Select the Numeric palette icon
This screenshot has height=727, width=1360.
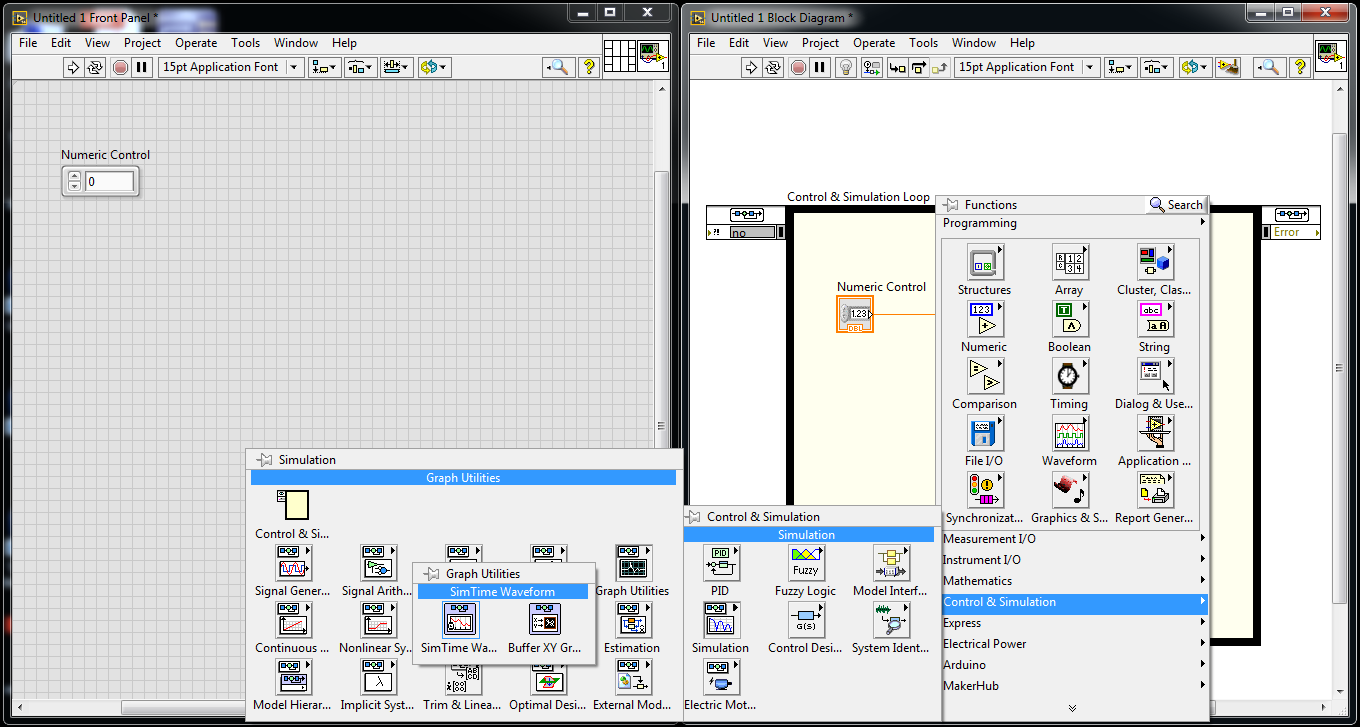point(984,319)
